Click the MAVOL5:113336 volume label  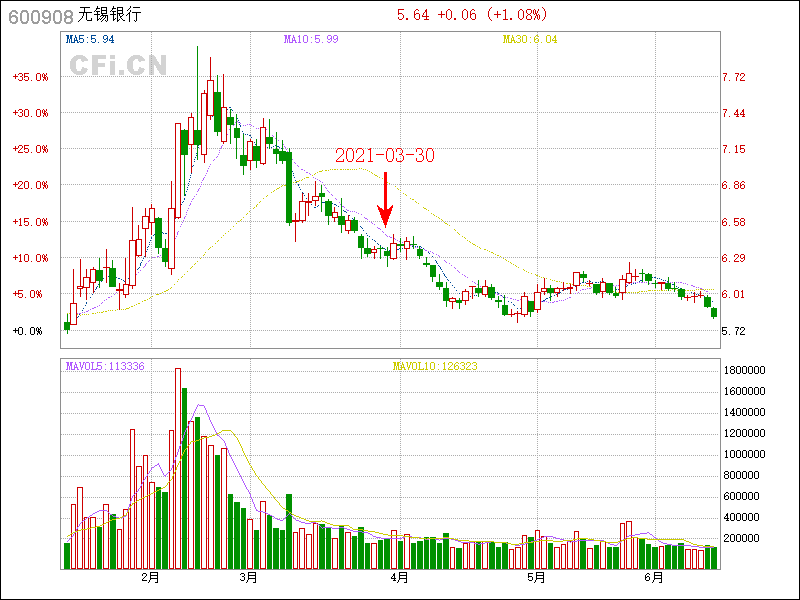pyautogui.click(x=105, y=366)
